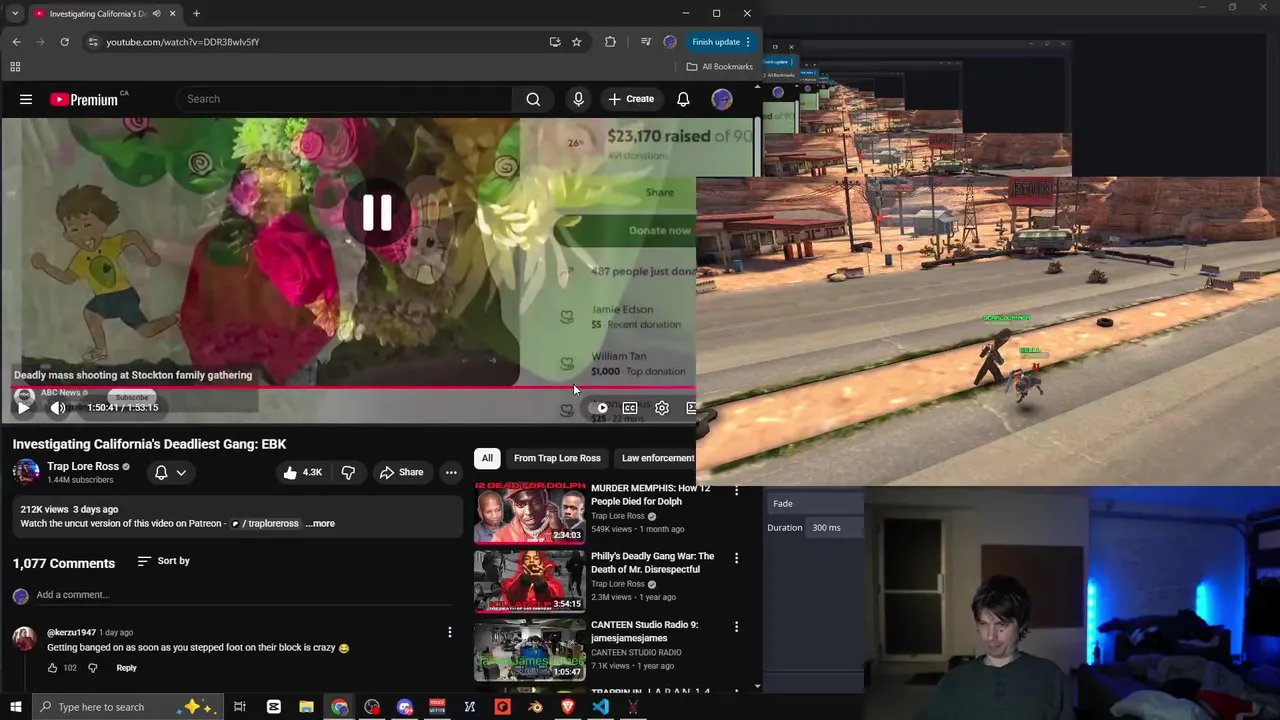Image resolution: width=1280 pixels, height=720 pixels.
Task: Open Blender from the taskbar
Action: tap(535, 707)
